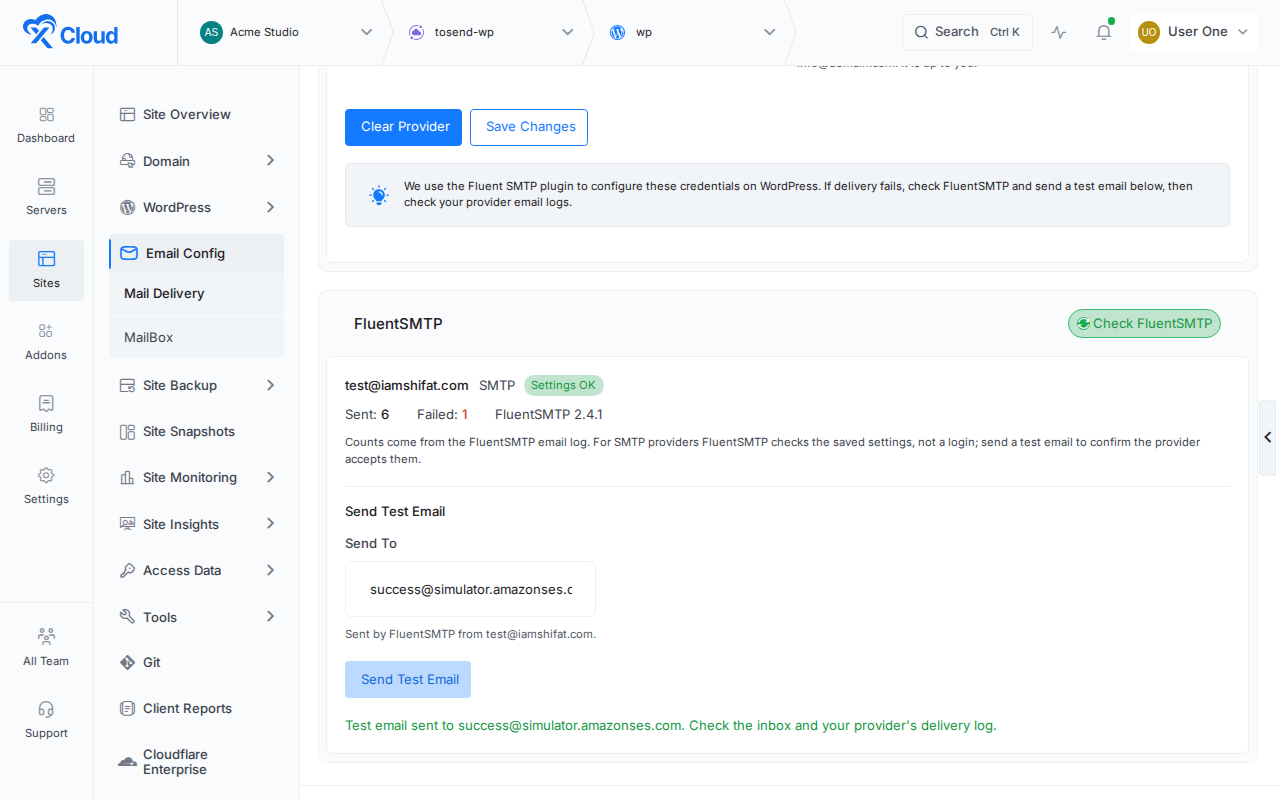This screenshot has height=800, width=1280.
Task: Click the Site Overview icon
Action: point(127,114)
